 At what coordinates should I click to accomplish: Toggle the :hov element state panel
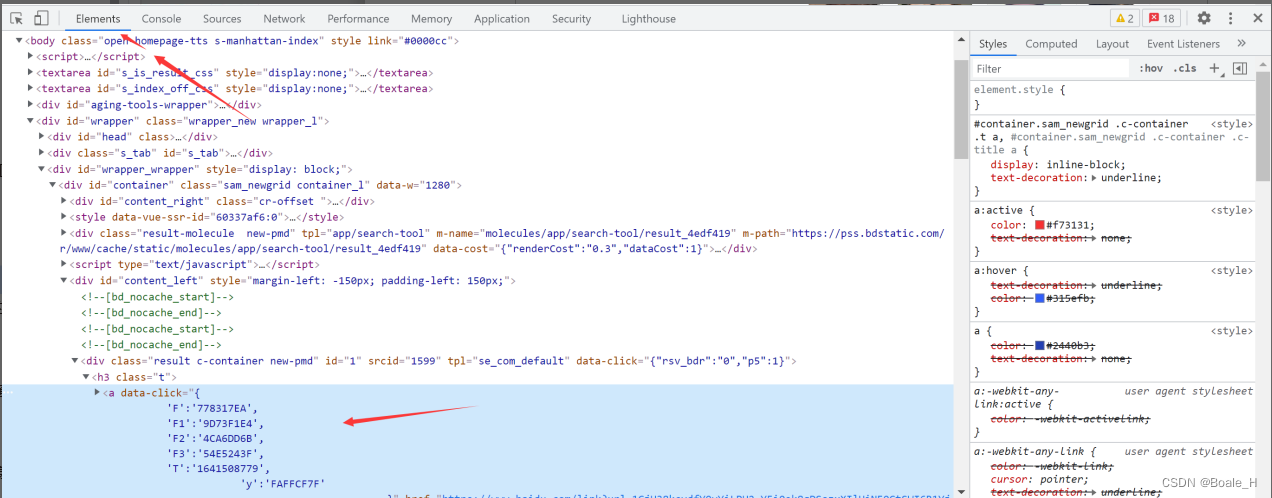(x=1151, y=68)
